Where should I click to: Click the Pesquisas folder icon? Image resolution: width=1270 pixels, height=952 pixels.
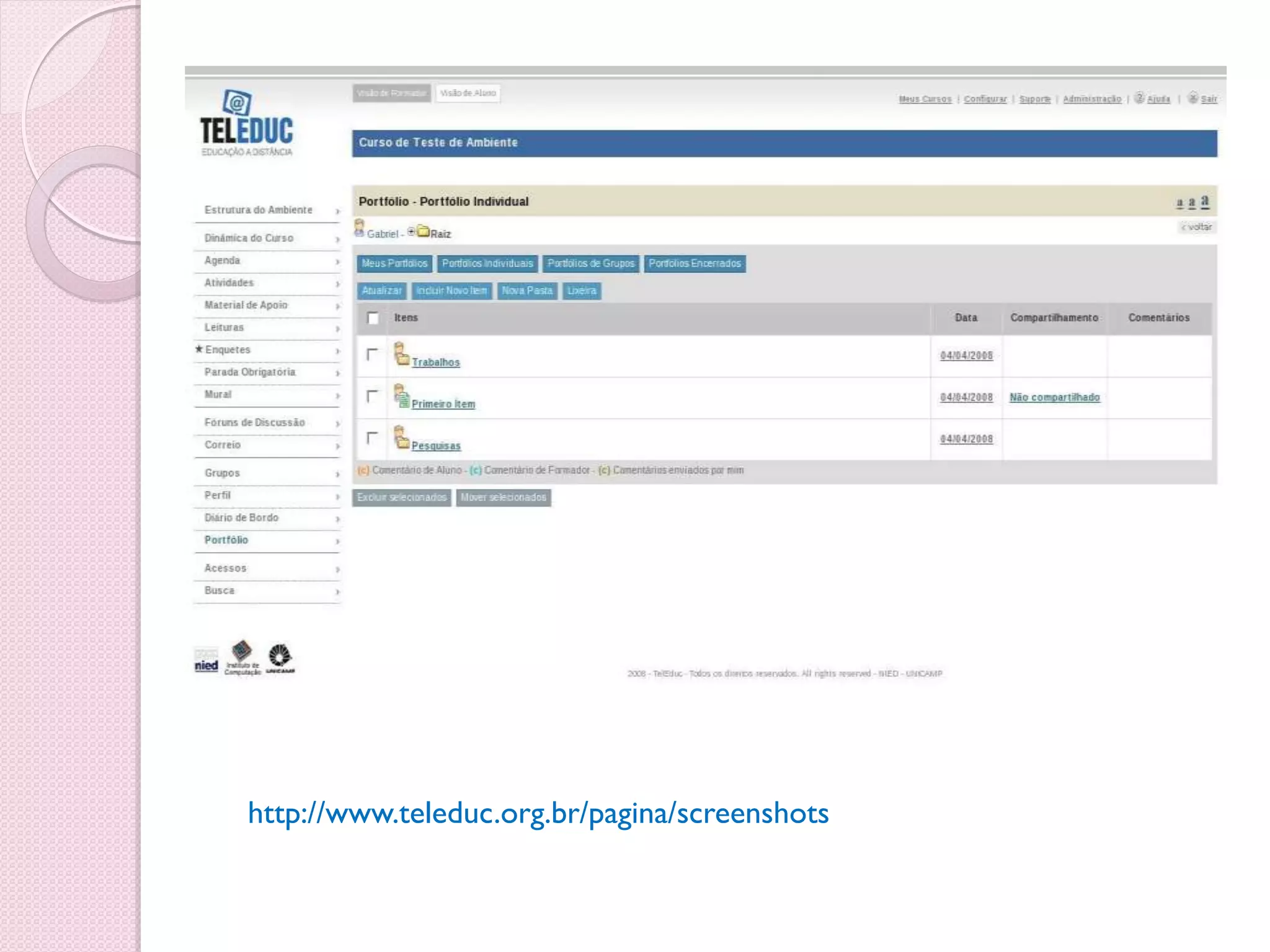pos(401,437)
